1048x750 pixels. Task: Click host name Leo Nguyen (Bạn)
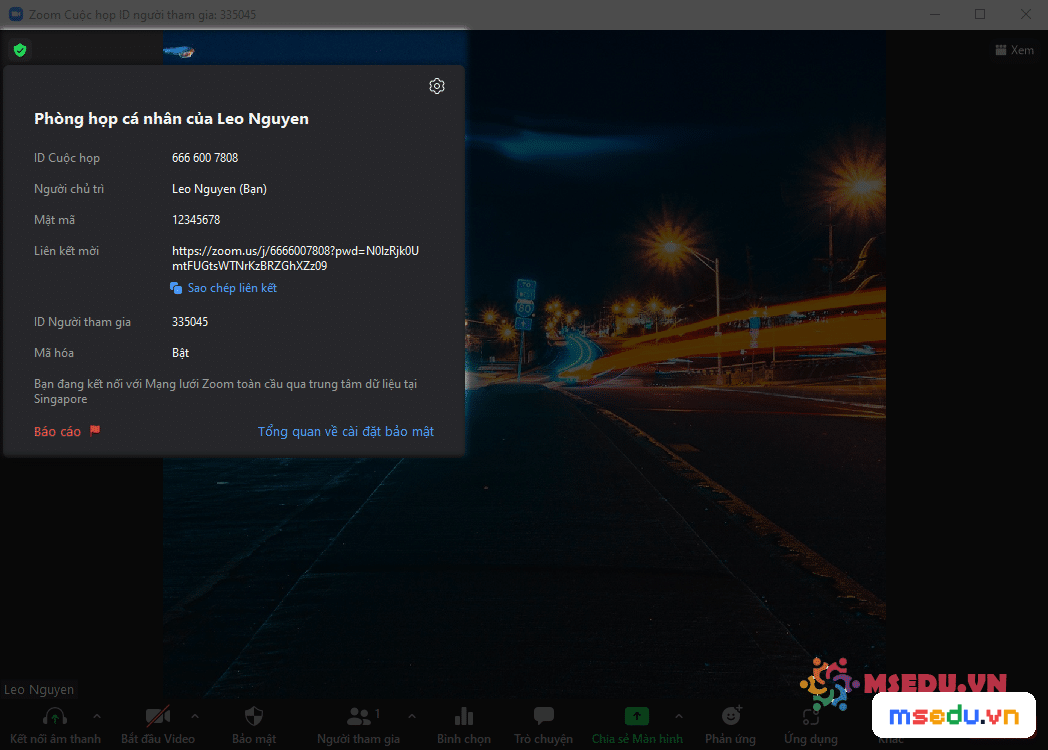[219, 189]
